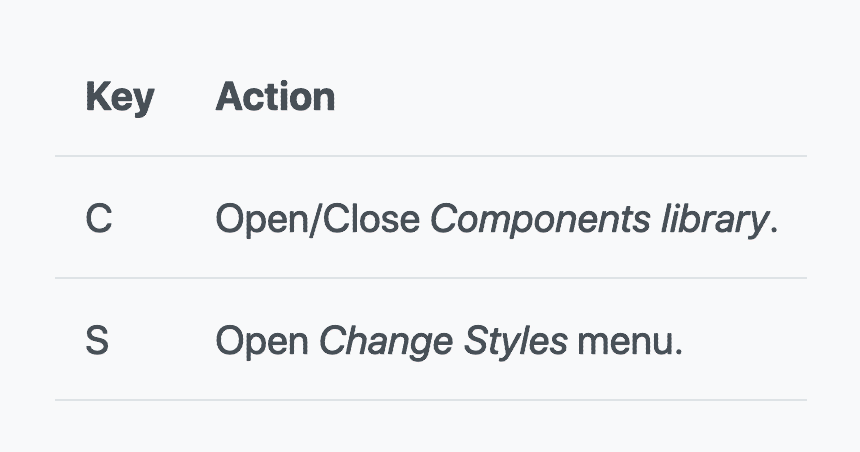860x452 pixels.
Task: Click the letter A in Action header
Action: [229, 97]
